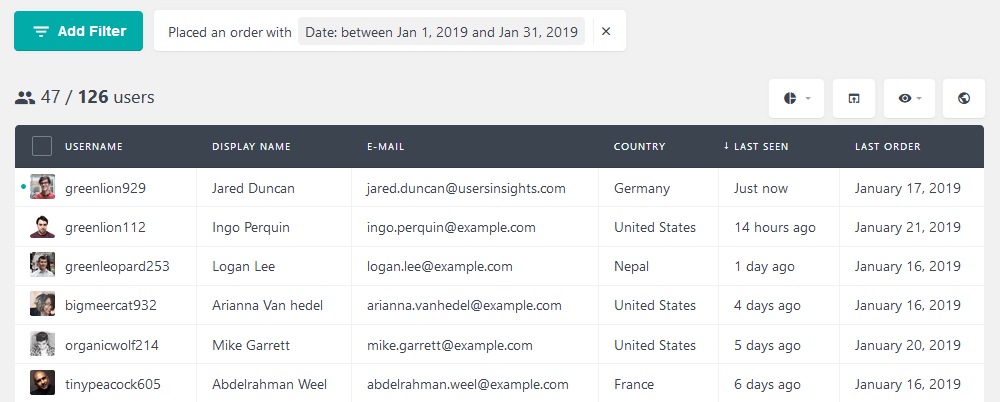Click greenleopard253's avatar thumbnail
This screenshot has height=402, width=1000.
(x=42, y=266)
